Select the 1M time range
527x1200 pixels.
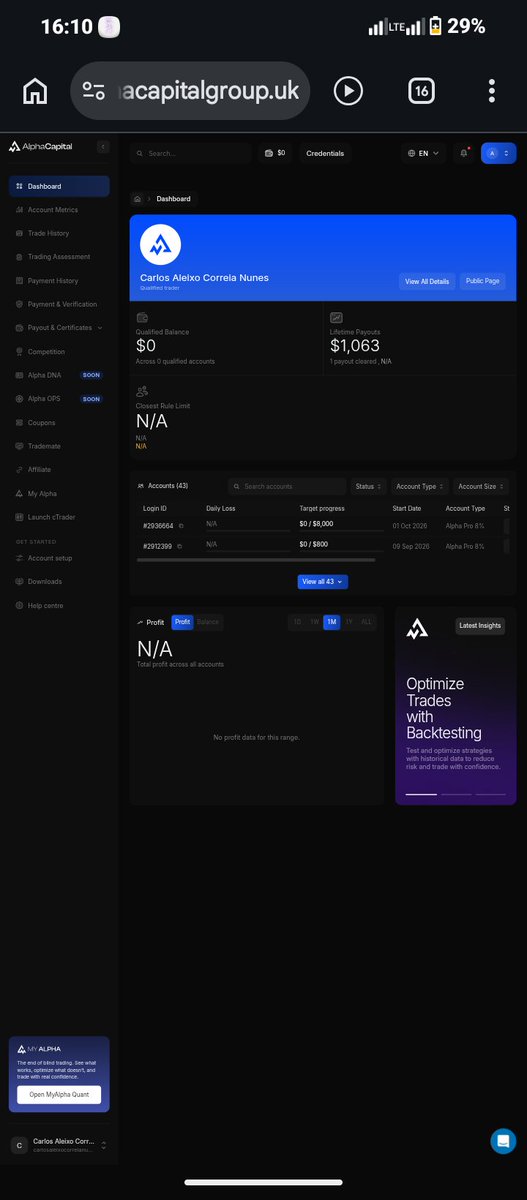pyautogui.click(x=331, y=622)
